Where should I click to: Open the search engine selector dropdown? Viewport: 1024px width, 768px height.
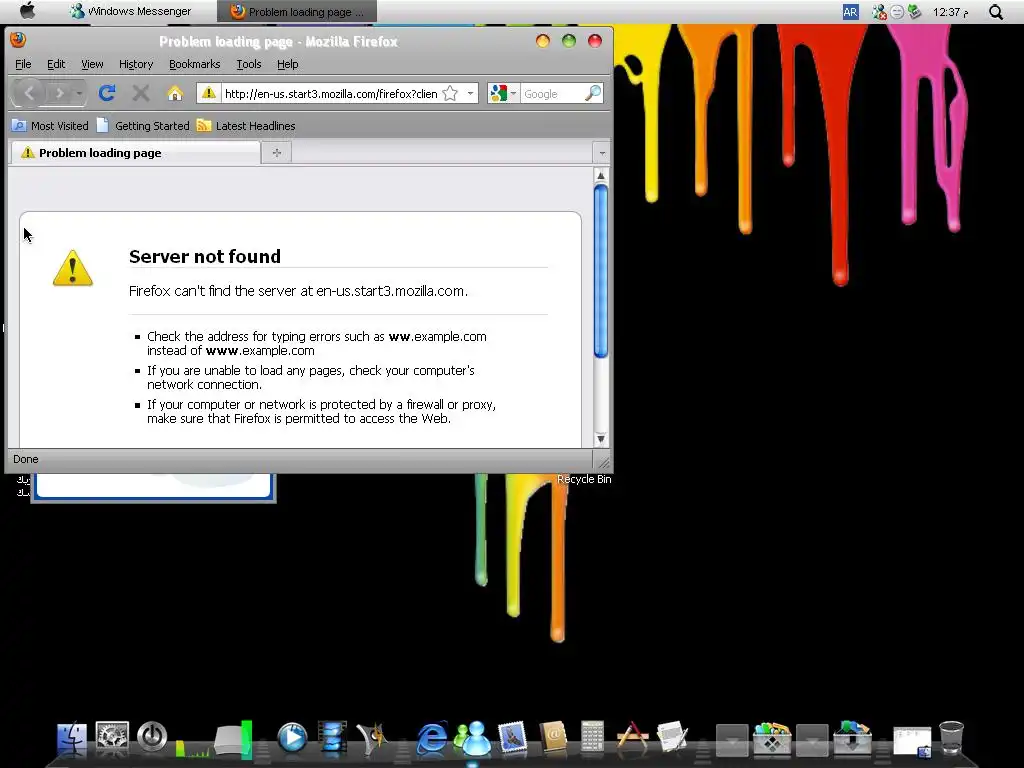click(513, 93)
